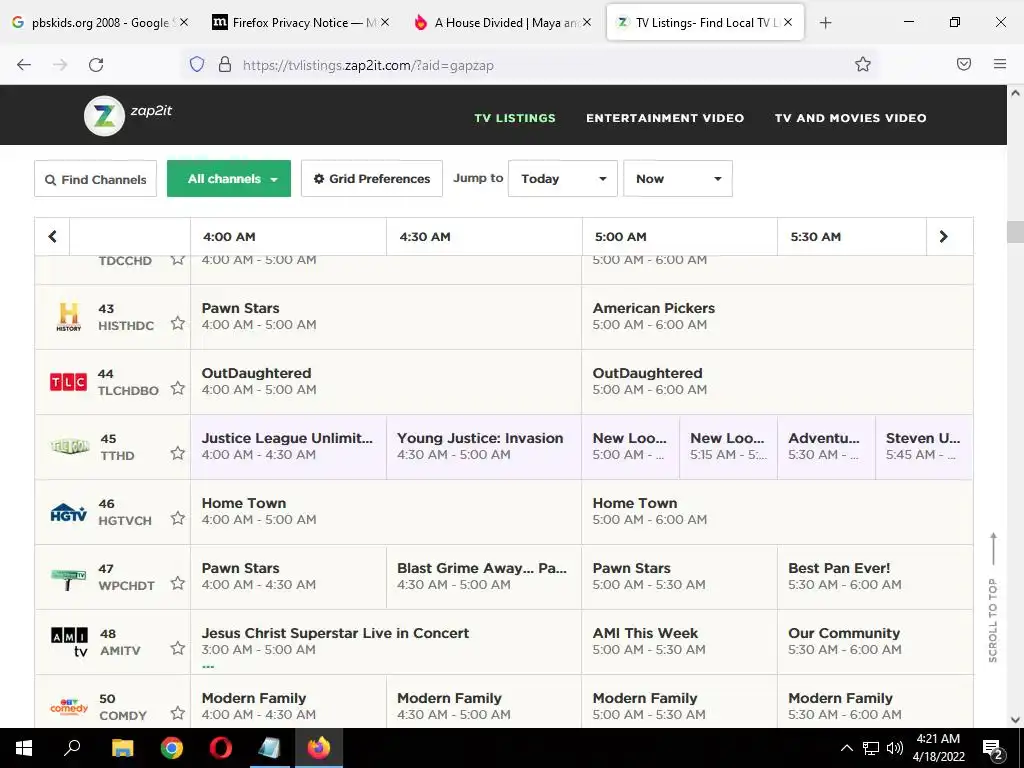The image size is (1024, 768).
Task: Close the TV Listings tab
Action: 788,22
